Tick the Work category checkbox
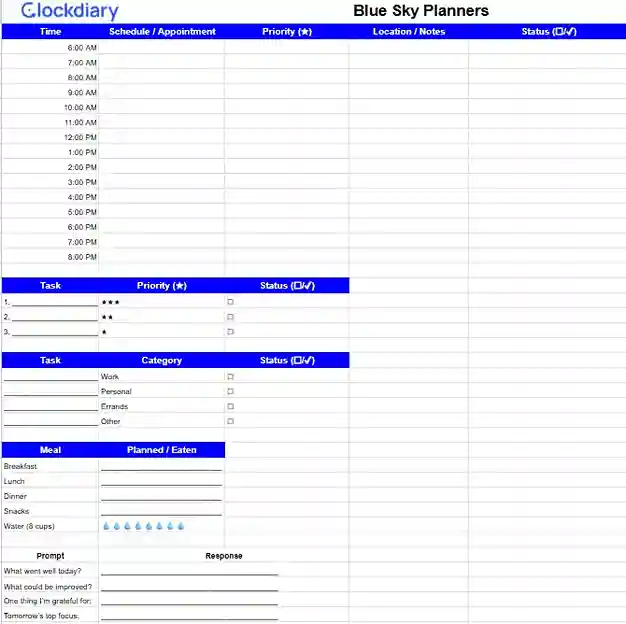 pyautogui.click(x=230, y=376)
